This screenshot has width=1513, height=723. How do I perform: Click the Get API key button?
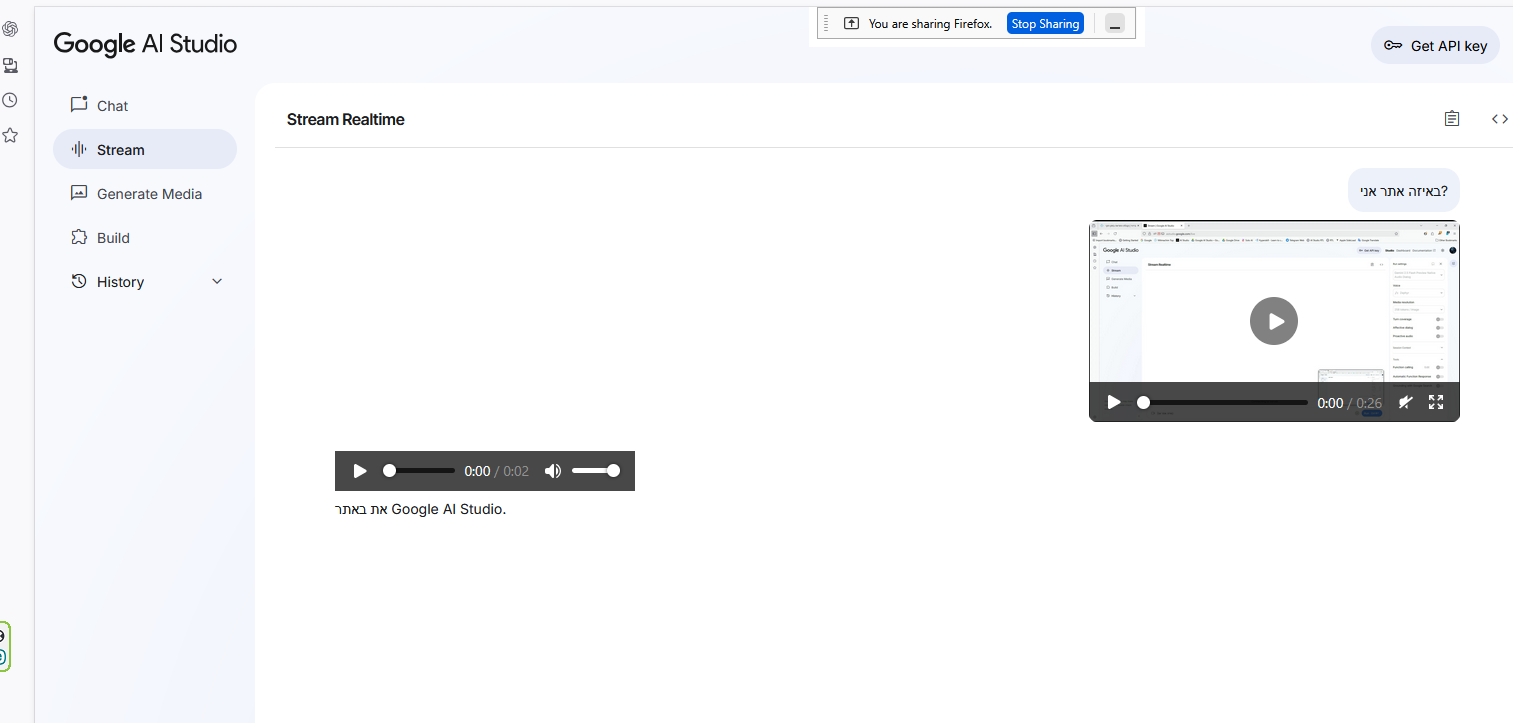click(x=1435, y=45)
